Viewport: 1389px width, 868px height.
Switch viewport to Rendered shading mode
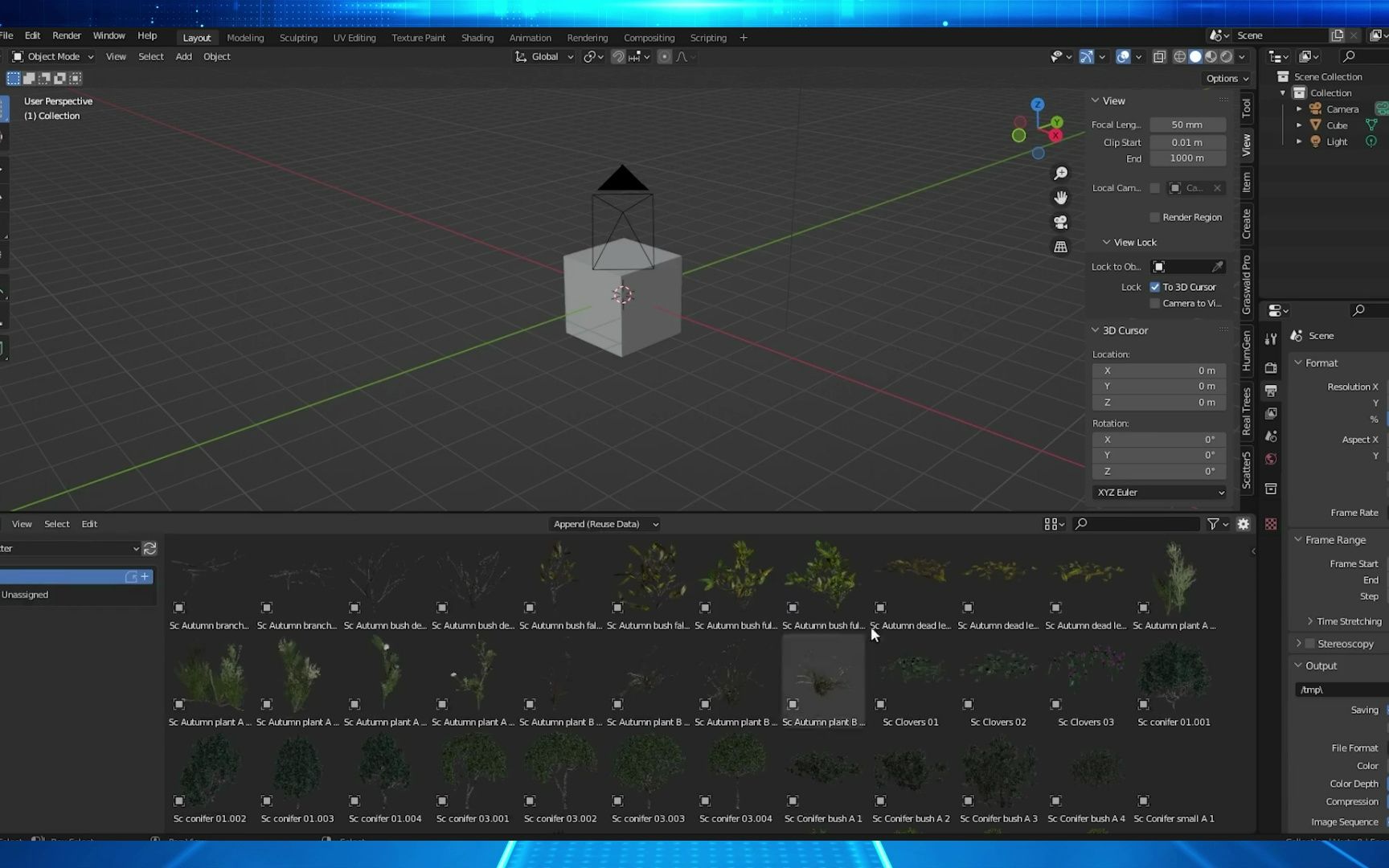tap(1226, 56)
